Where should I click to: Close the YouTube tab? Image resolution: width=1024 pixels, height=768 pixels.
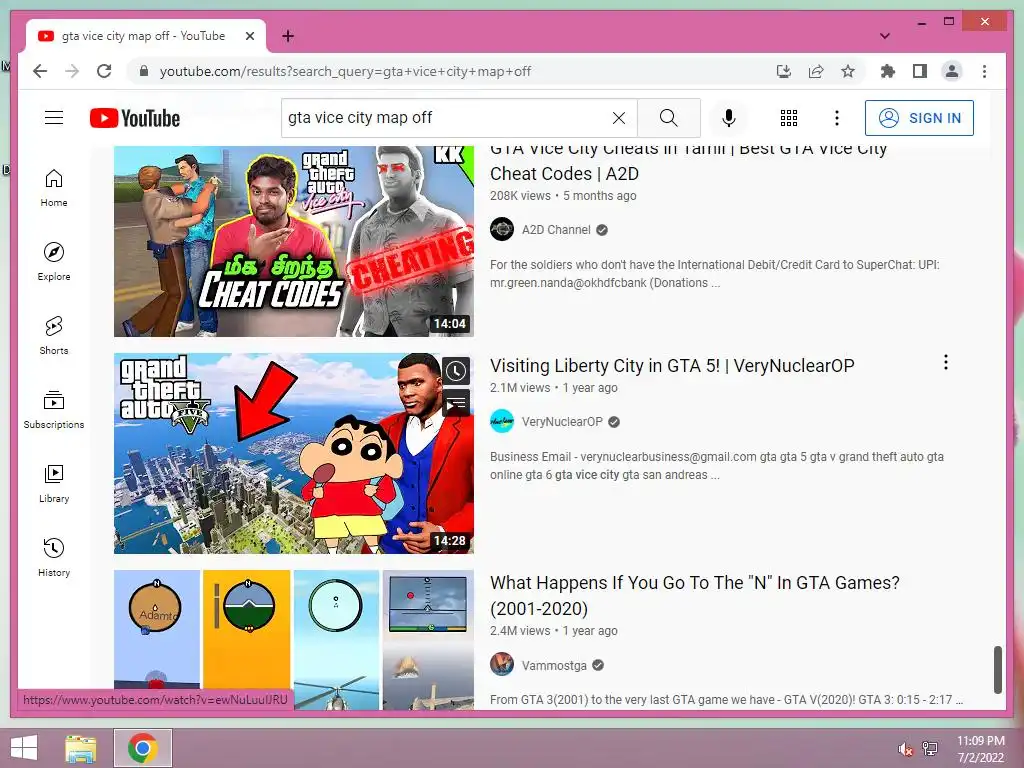[x=249, y=36]
